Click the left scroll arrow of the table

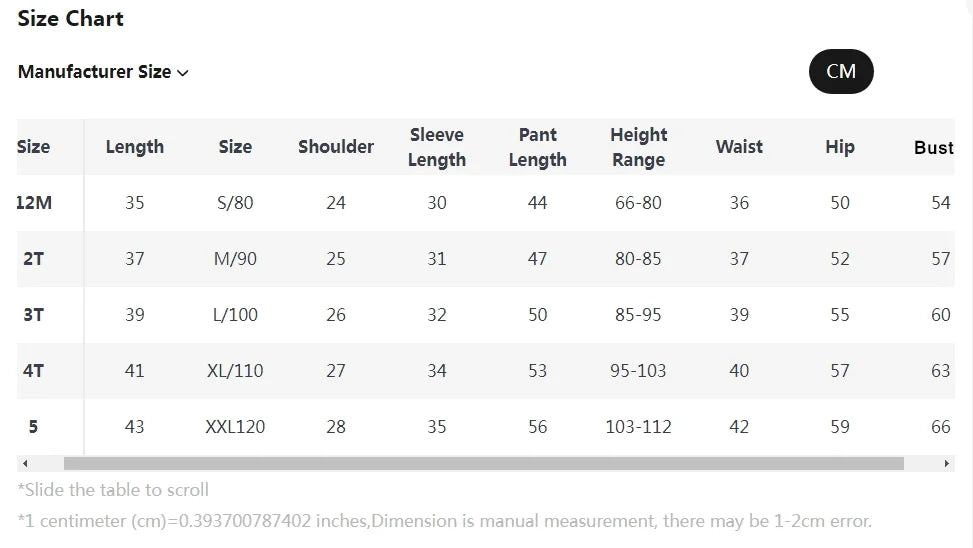[25, 464]
